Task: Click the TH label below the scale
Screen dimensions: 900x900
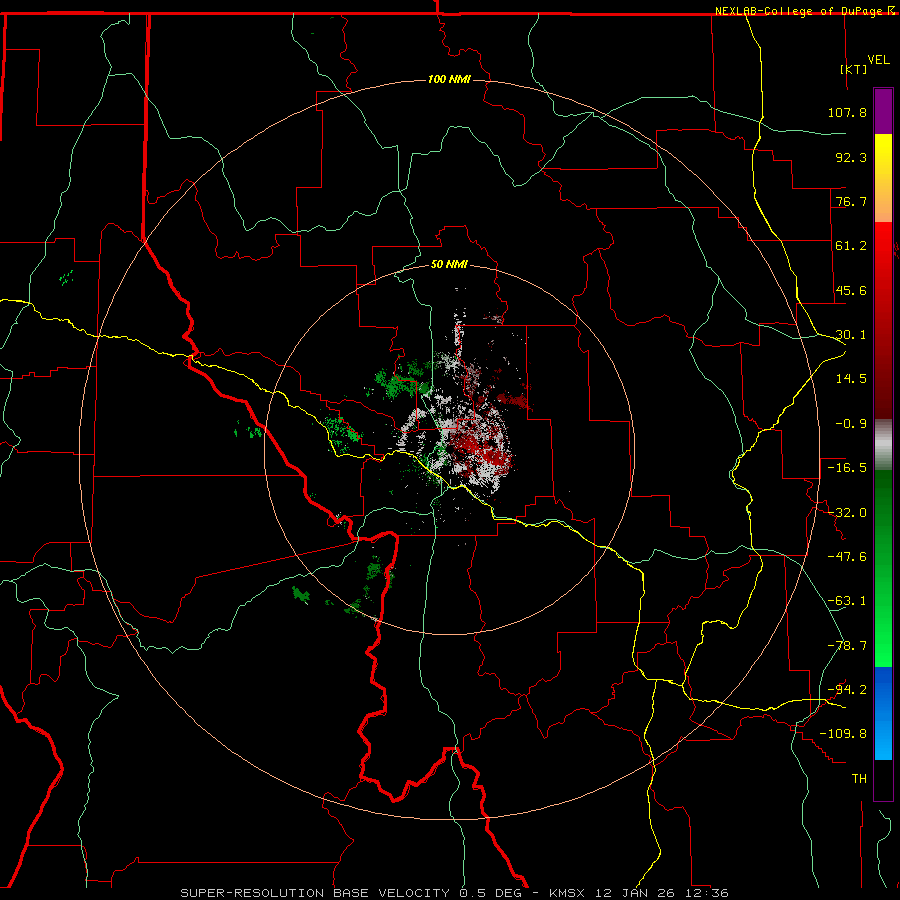Action: click(x=859, y=779)
